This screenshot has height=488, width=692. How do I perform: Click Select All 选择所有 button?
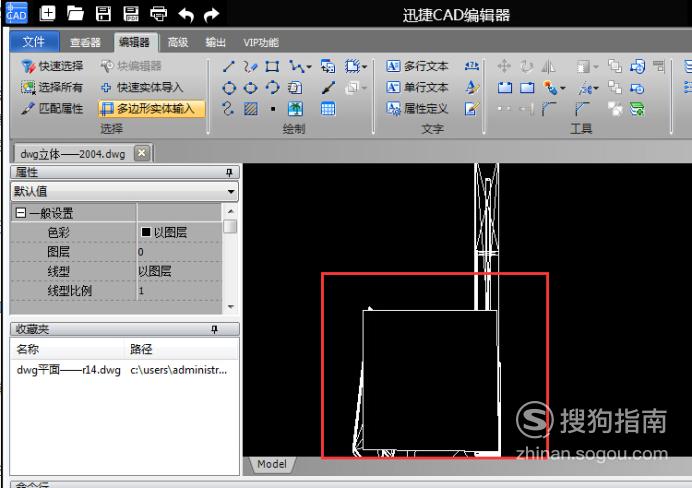pos(52,87)
